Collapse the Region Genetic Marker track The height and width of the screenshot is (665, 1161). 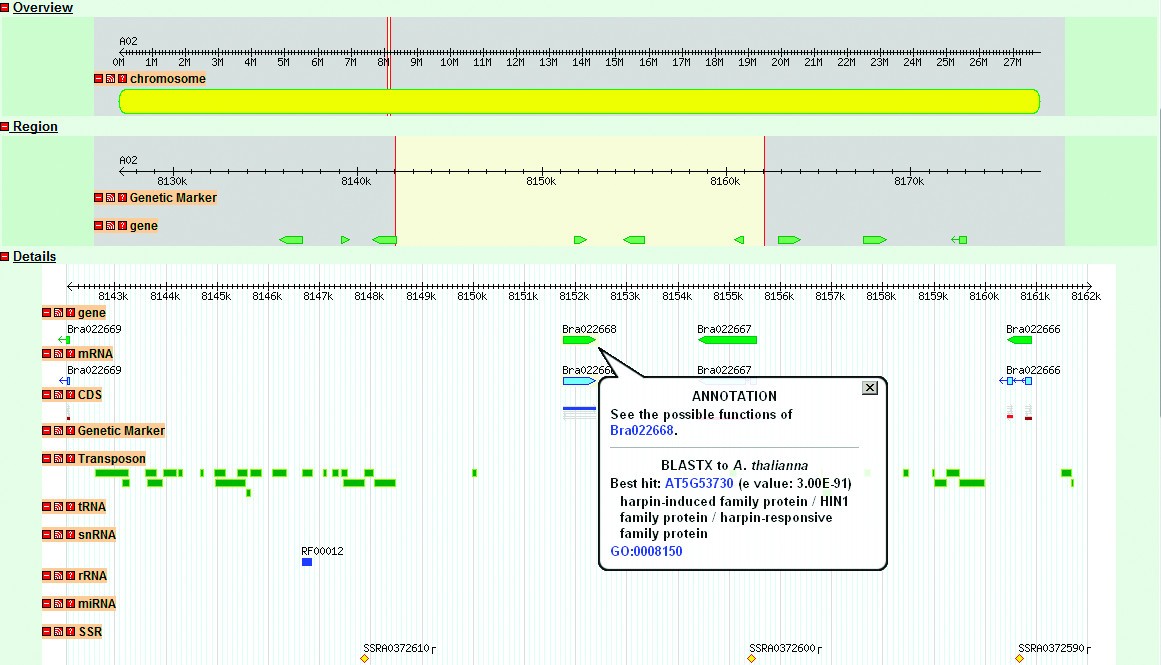(x=98, y=198)
